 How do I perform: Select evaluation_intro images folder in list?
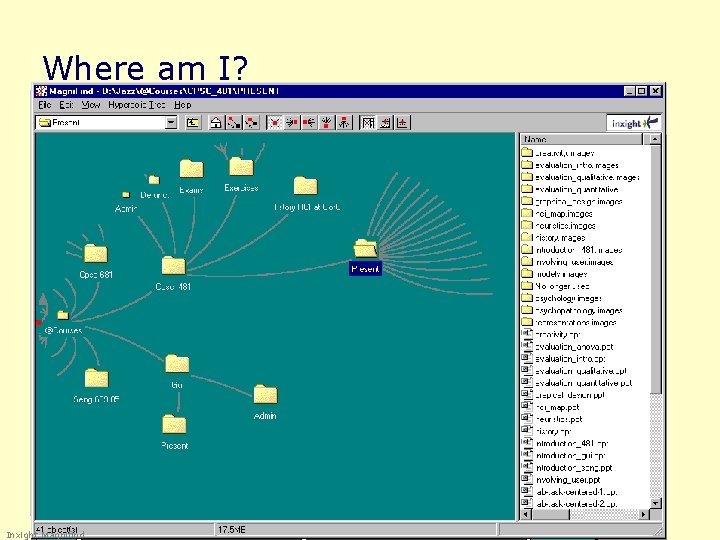tap(570, 165)
